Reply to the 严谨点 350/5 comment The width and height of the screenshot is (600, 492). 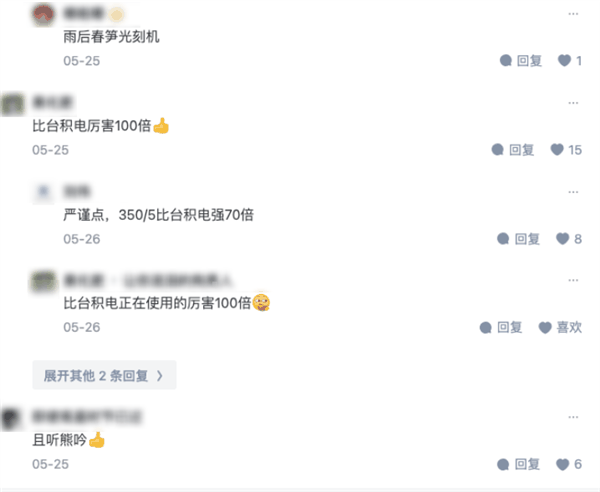point(518,239)
